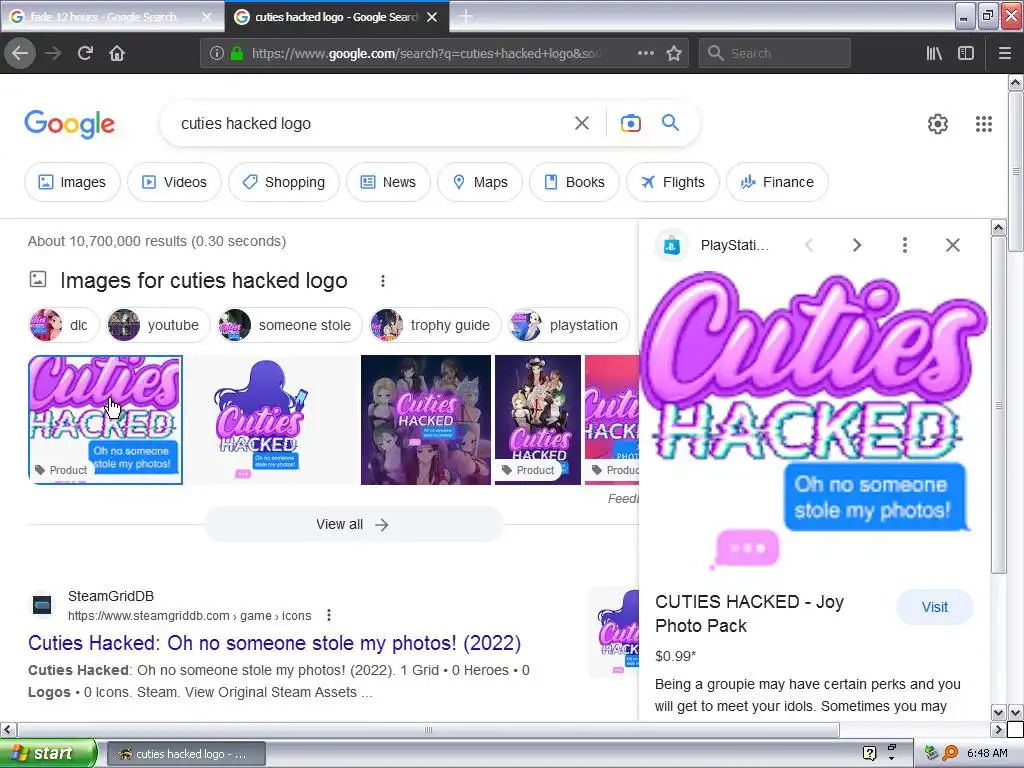This screenshot has height=768, width=1024.
Task: Open the side panel three-dot menu
Action: click(904, 245)
